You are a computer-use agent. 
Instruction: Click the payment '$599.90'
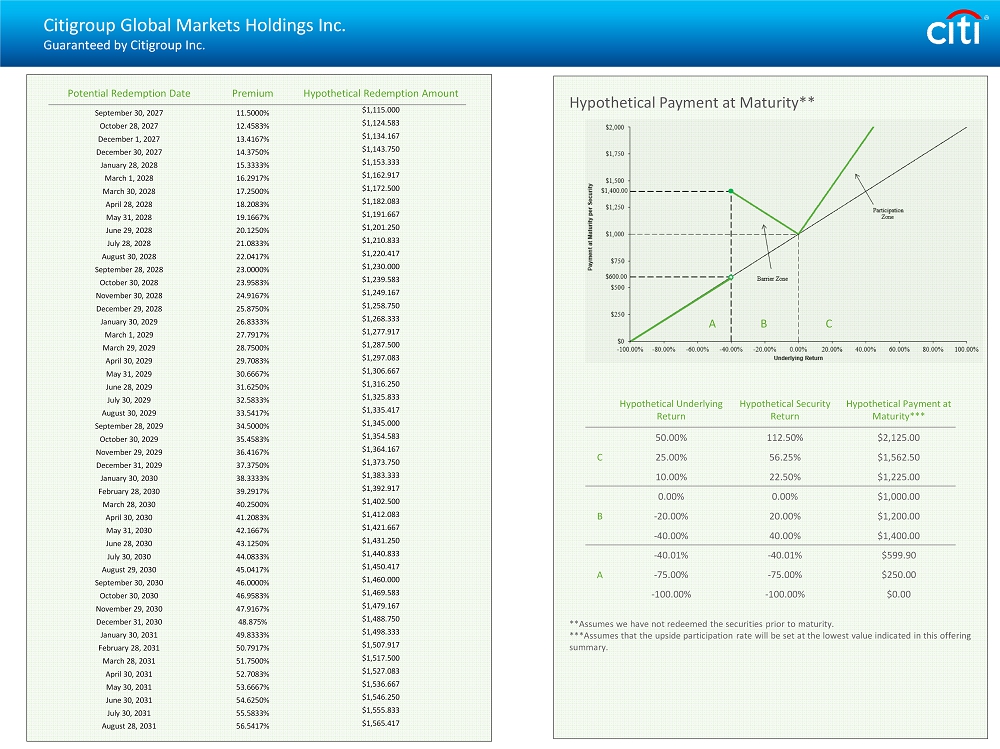(898, 555)
